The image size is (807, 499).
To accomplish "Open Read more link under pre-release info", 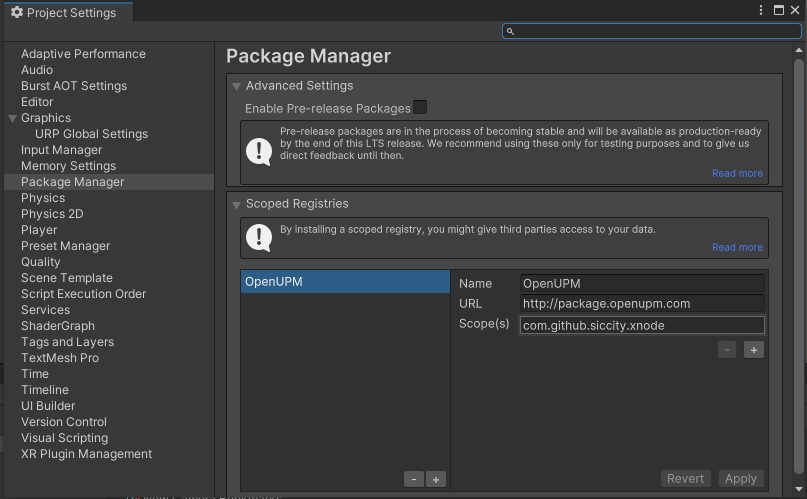I will pyautogui.click(x=737, y=173).
